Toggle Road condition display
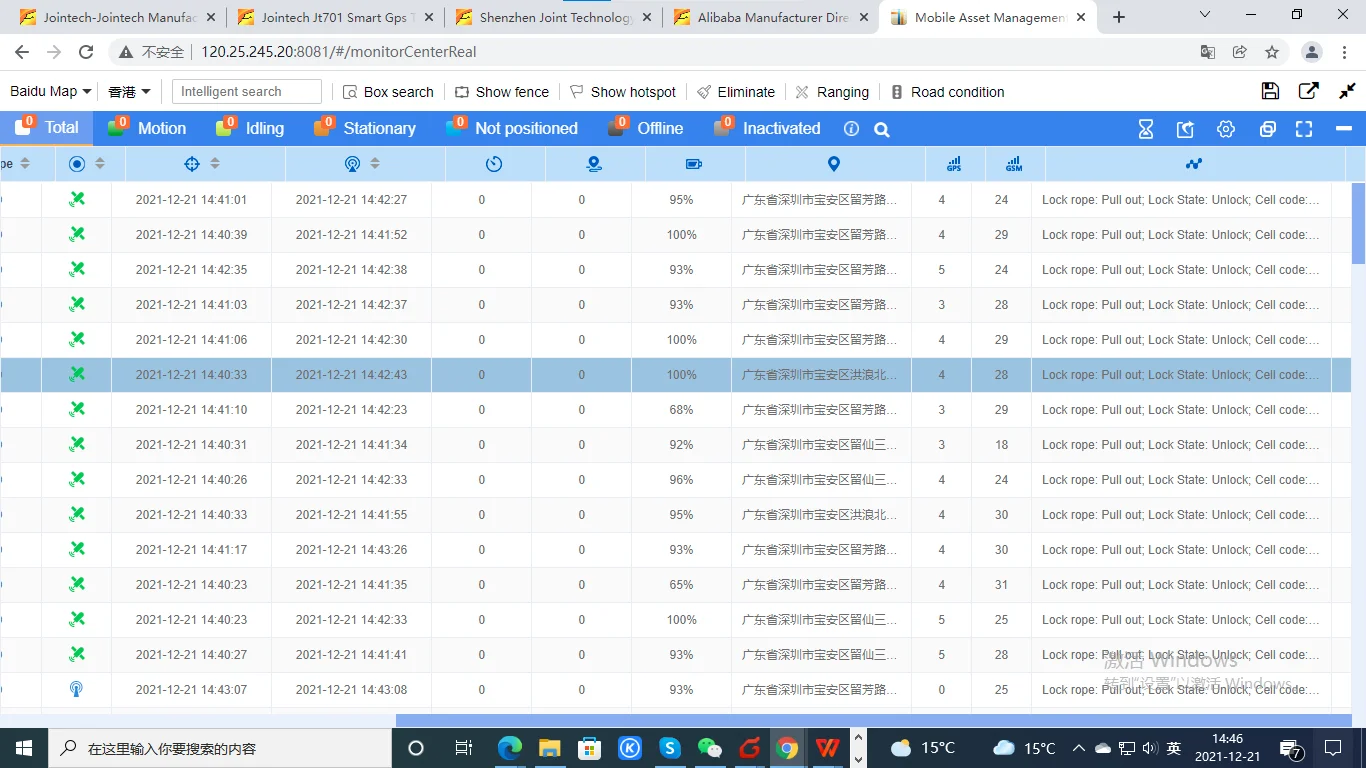Screen dimensions: 1366x768 point(947,92)
